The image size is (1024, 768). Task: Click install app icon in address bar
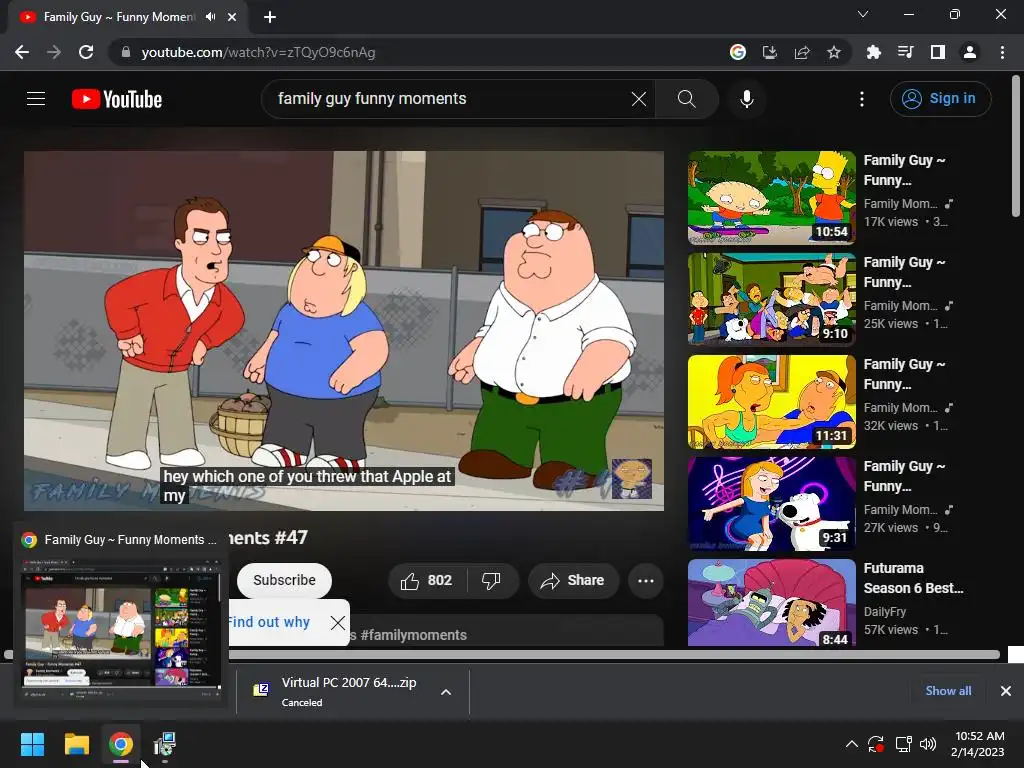[x=770, y=52]
